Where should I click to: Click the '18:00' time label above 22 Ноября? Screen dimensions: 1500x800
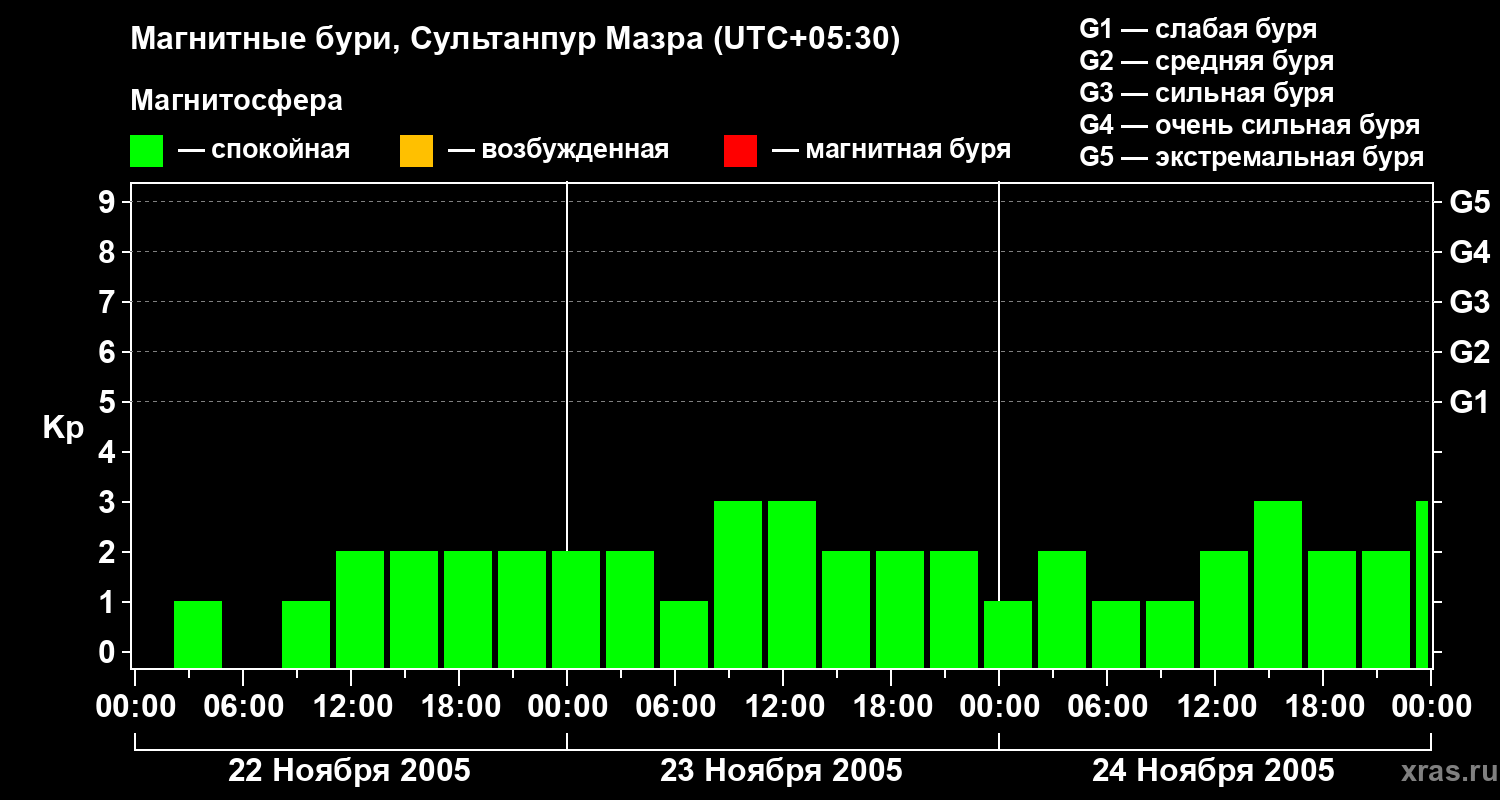pos(459,707)
